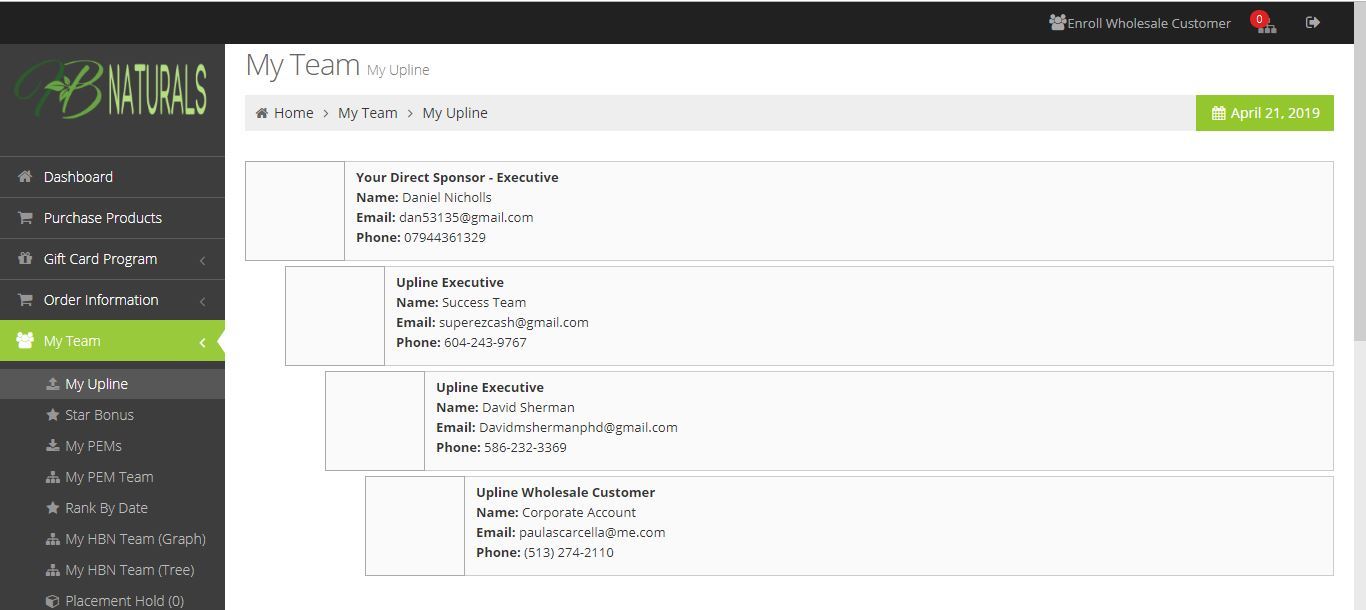The width and height of the screenshot is (1366, 610).
Task: Click the Dashboard home icon in sidebar
Action: click(25, 177)
